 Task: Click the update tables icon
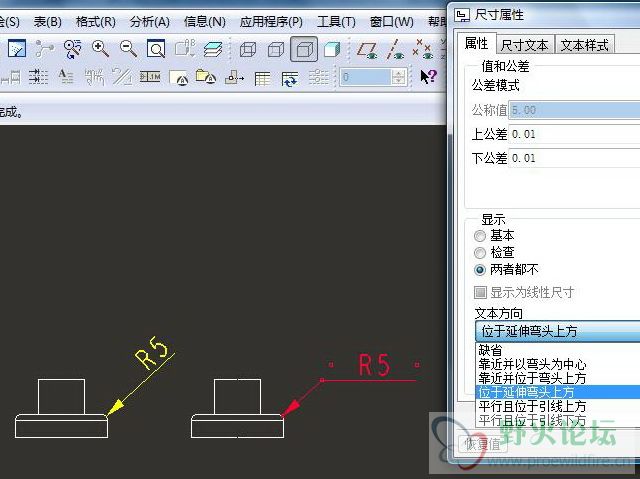point(290,78)
